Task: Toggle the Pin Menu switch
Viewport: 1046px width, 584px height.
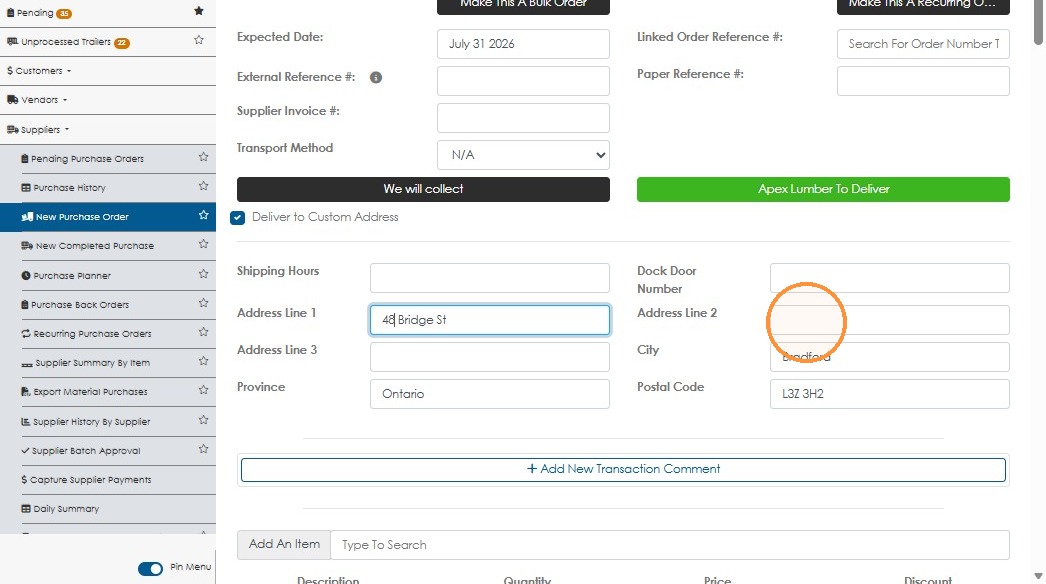Action: (150, 569)
